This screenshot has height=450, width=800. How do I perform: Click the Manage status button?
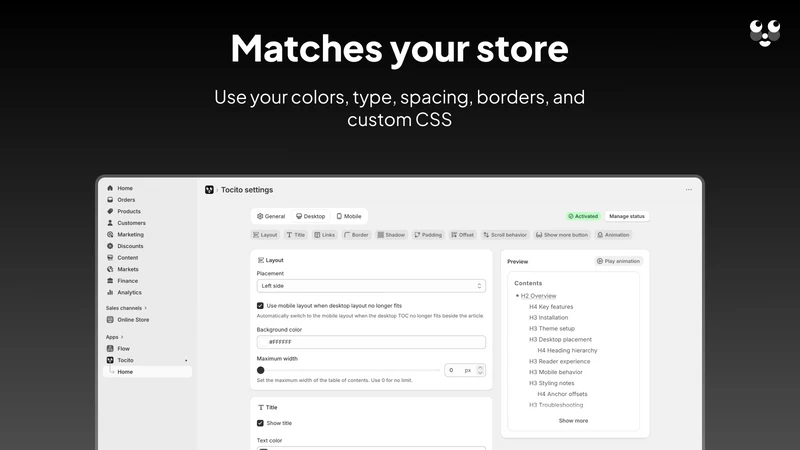(627, 216)
